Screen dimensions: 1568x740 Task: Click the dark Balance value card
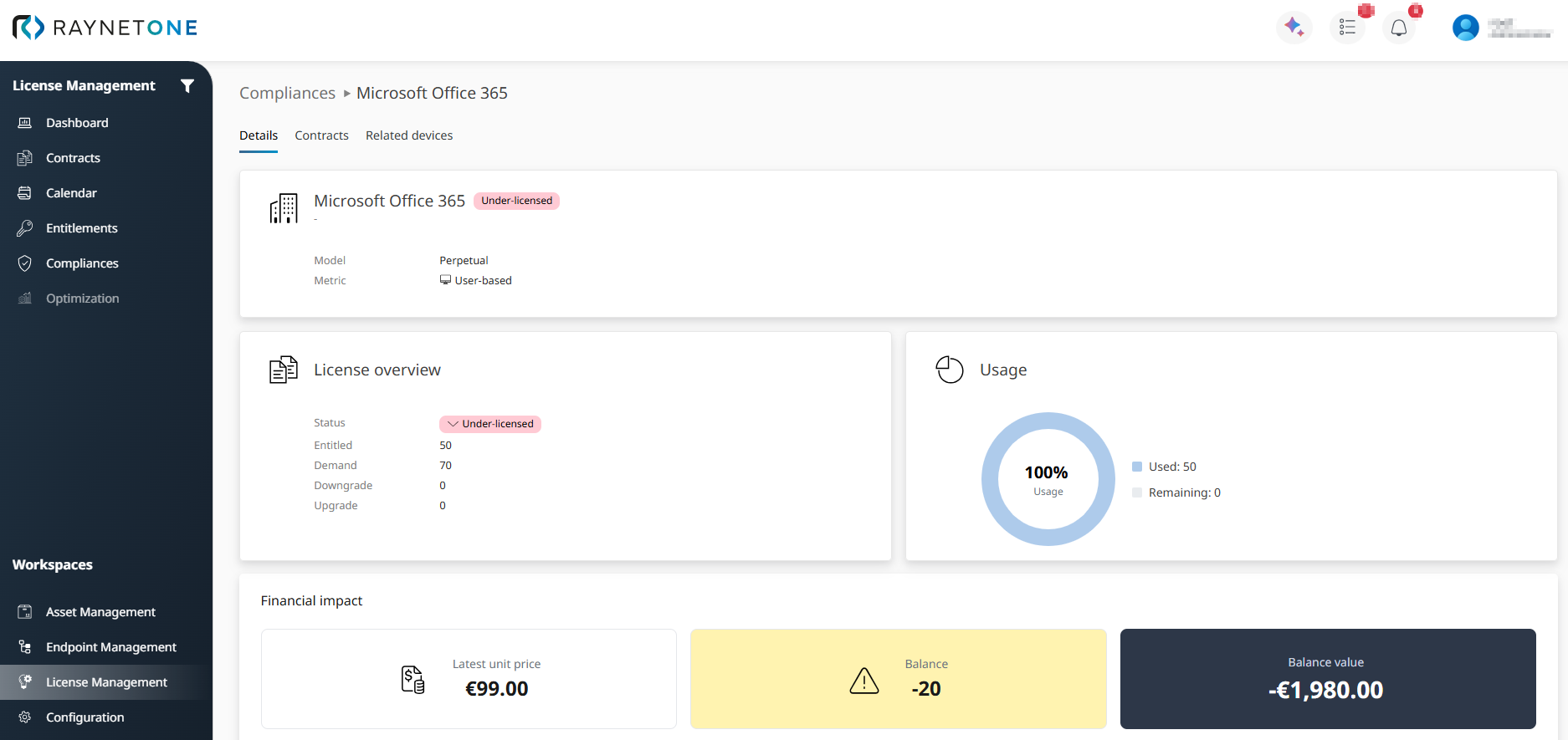click(1328, 679)
